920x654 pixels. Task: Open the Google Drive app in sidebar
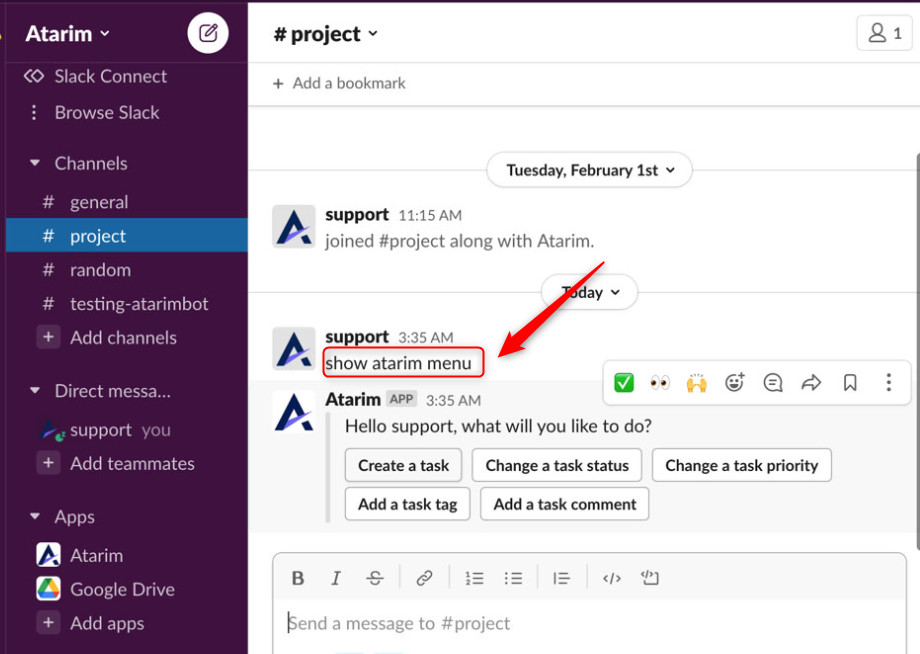[x=121, y=589]
